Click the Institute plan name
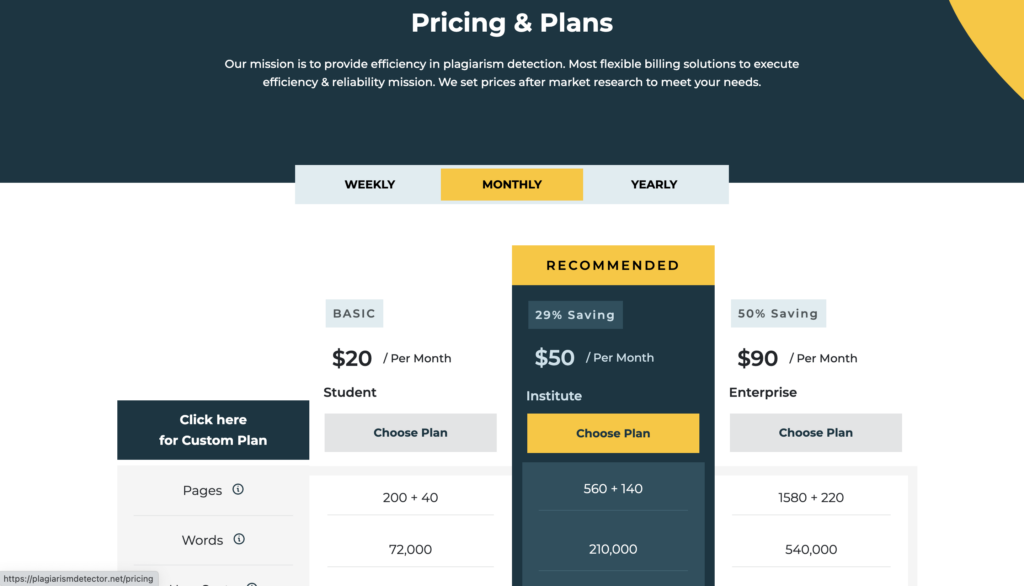 pos(554,395)
